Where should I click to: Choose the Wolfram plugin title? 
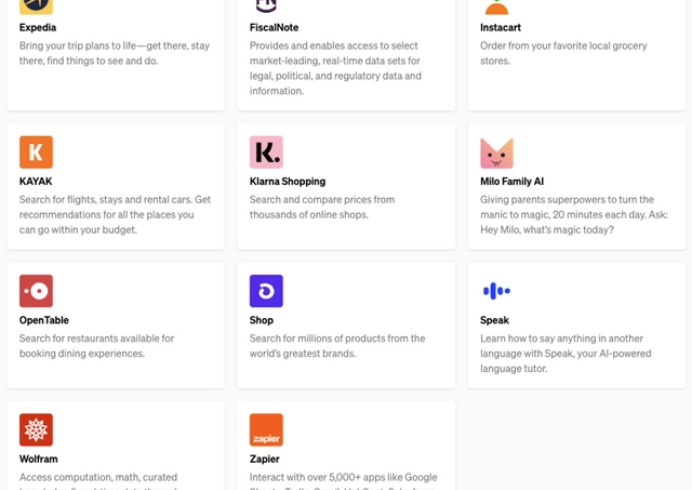click(38, 459)
